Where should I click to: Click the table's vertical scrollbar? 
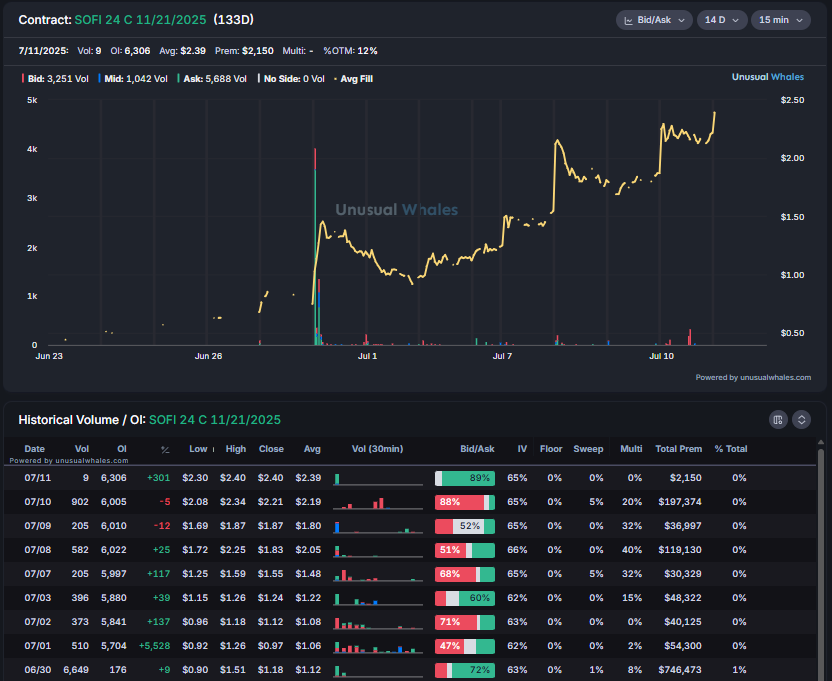[x=821, y=563]
